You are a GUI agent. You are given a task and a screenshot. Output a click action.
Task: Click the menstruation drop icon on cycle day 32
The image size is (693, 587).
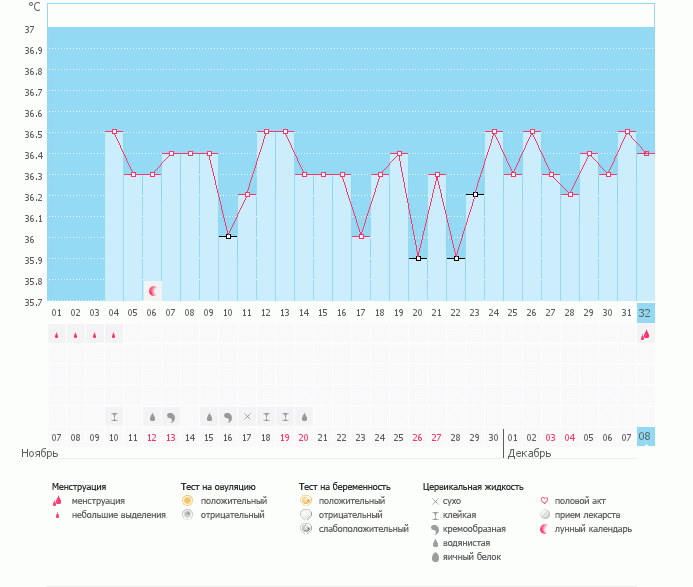coord(646,336)
